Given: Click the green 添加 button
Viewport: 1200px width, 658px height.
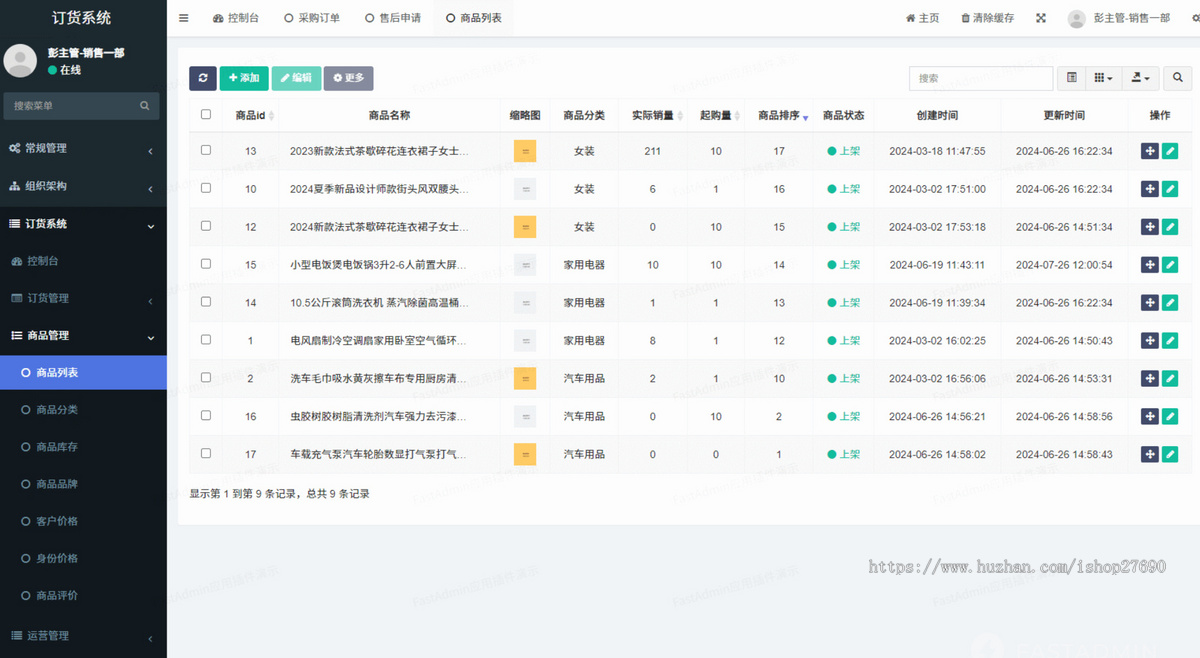Looking at the screenshot, I should 244,78.
